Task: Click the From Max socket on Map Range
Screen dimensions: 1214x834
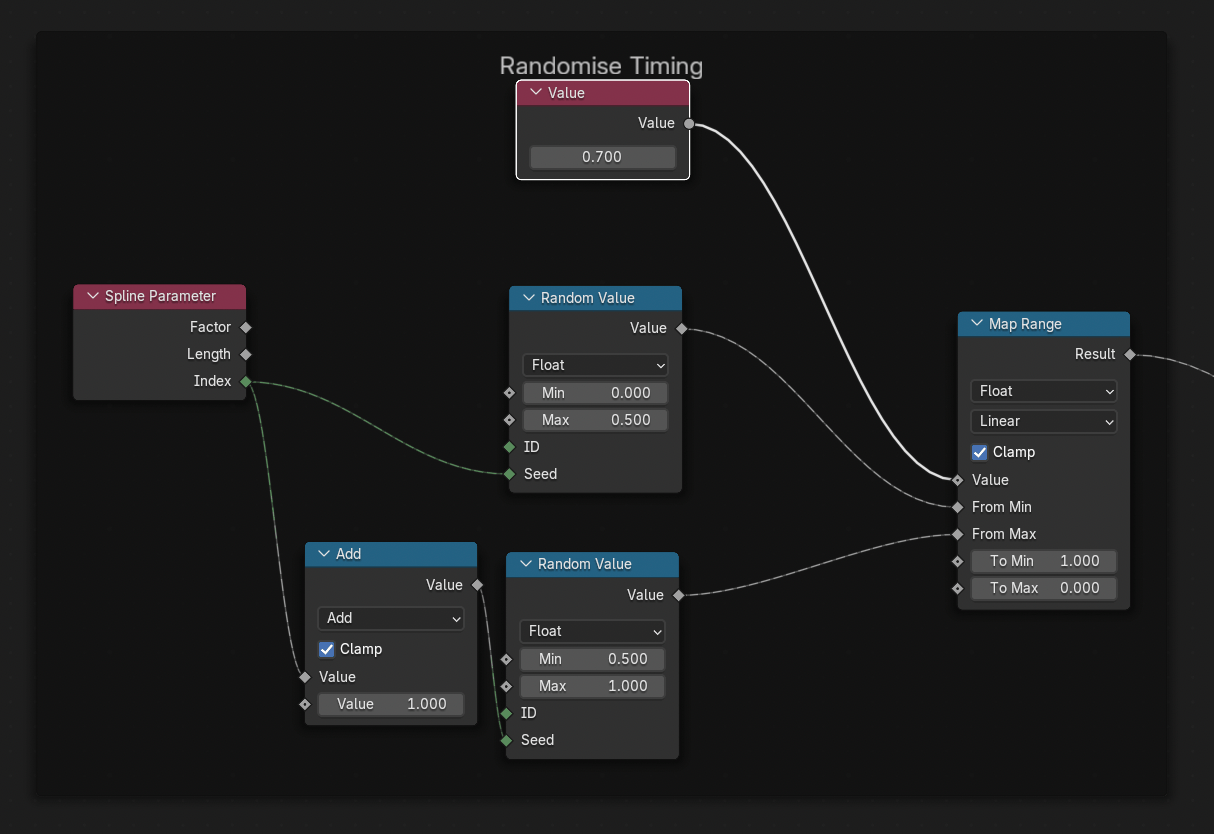Action: pos(958,534)
